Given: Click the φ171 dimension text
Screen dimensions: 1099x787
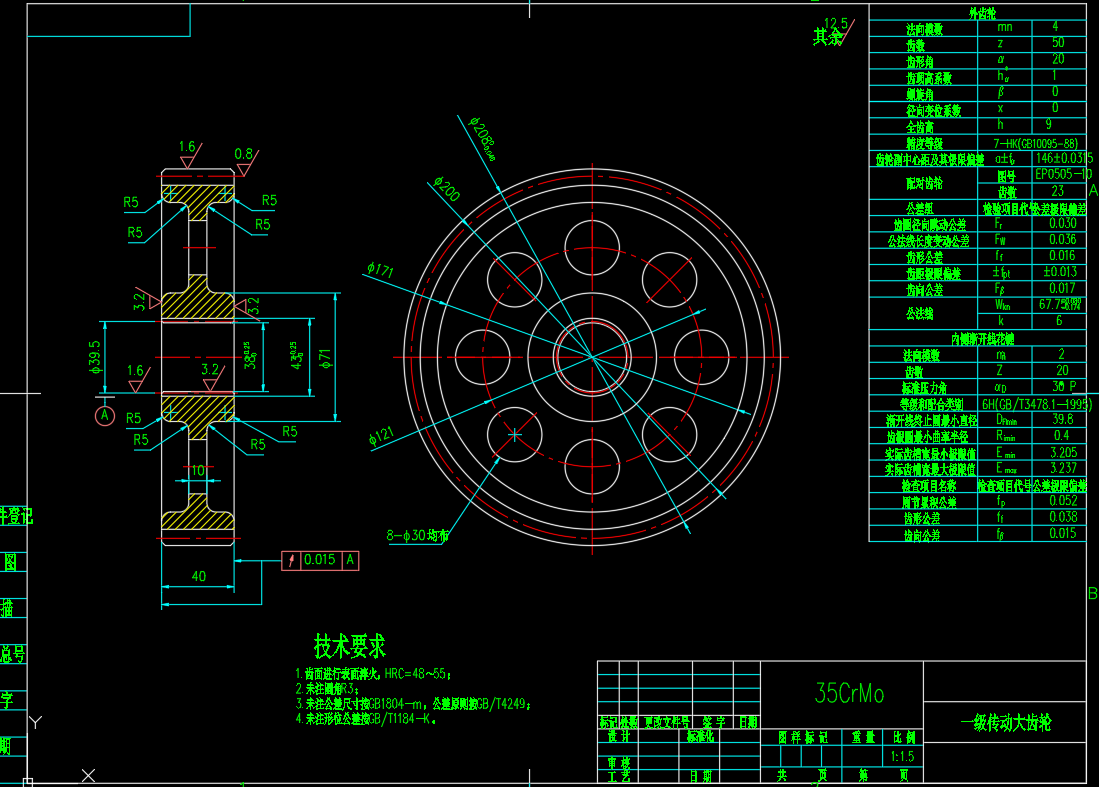Looking at the screenshot, I should [x=381, y=270].
